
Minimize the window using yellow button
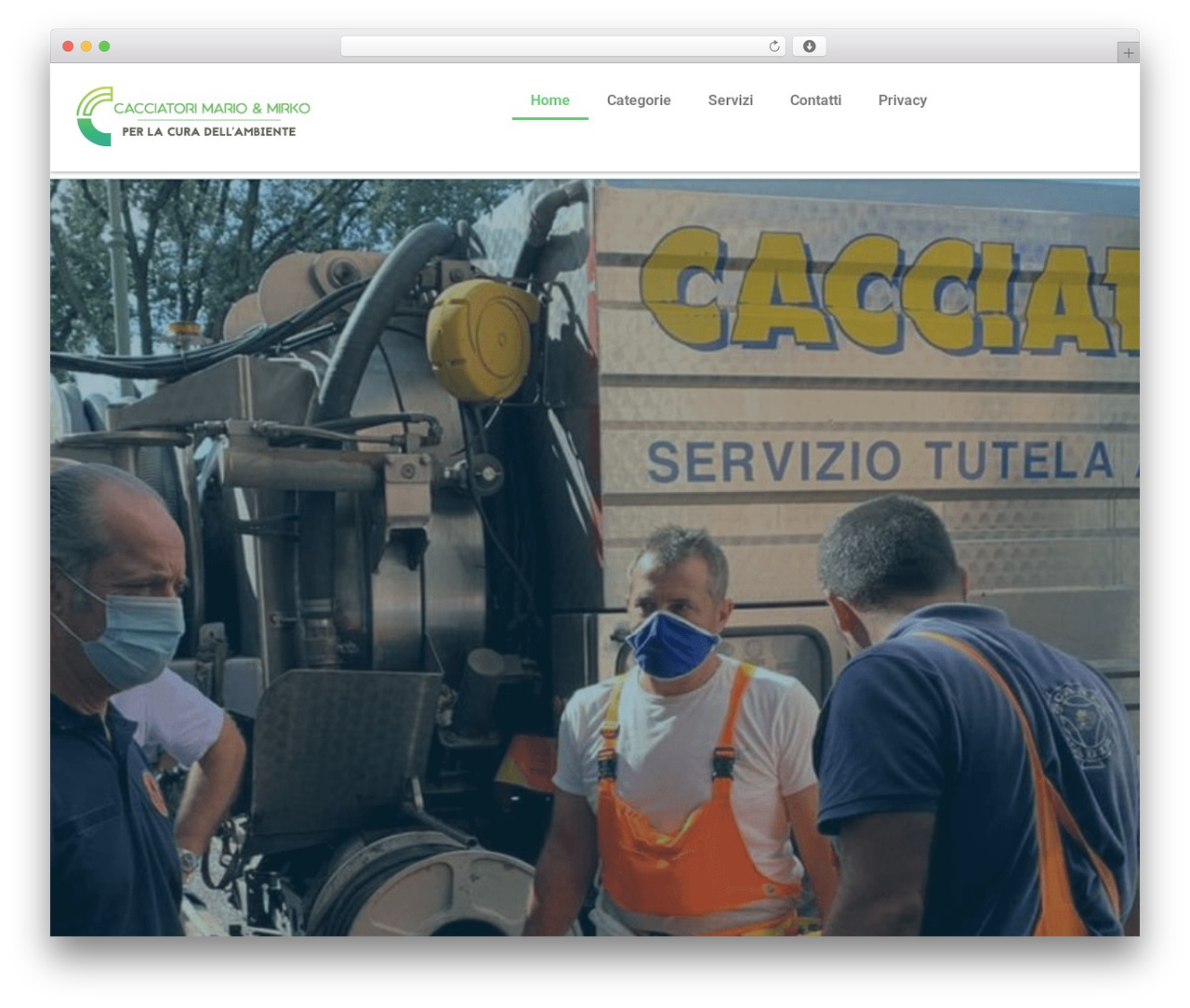click(x=86, y=46)
